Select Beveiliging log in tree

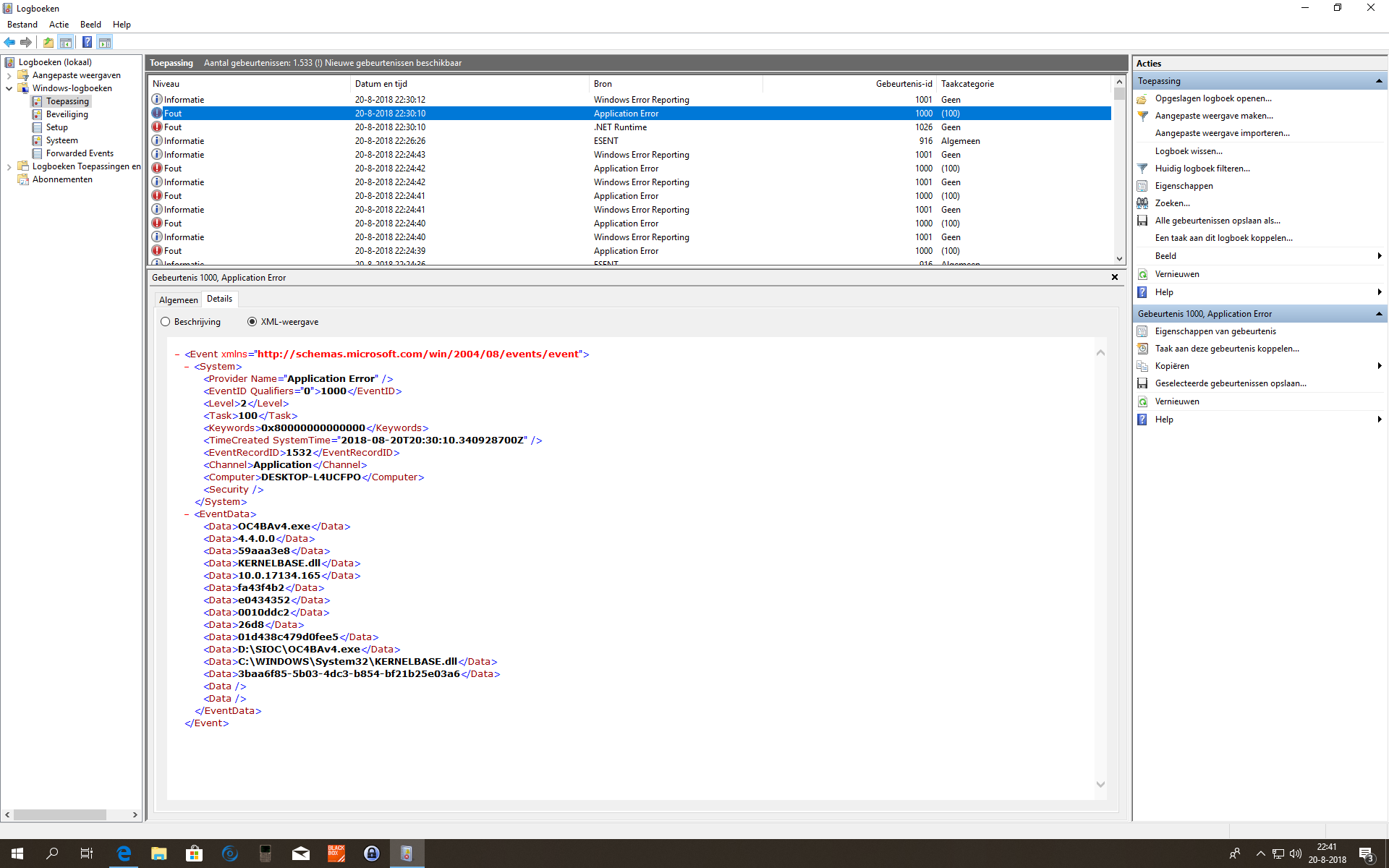pyautogui.click(x=67, y=114)
